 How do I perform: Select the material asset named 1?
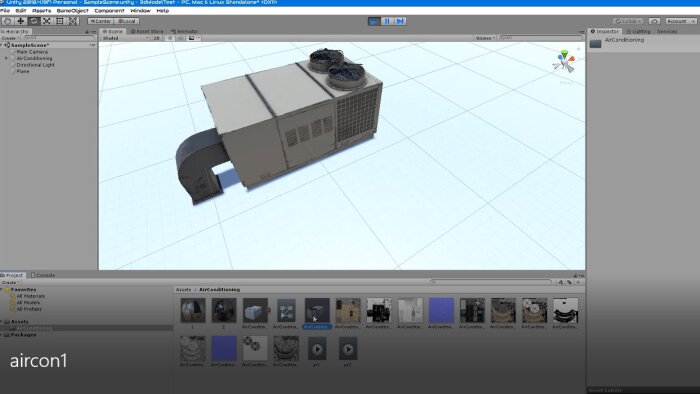click(x=193, y=311)
